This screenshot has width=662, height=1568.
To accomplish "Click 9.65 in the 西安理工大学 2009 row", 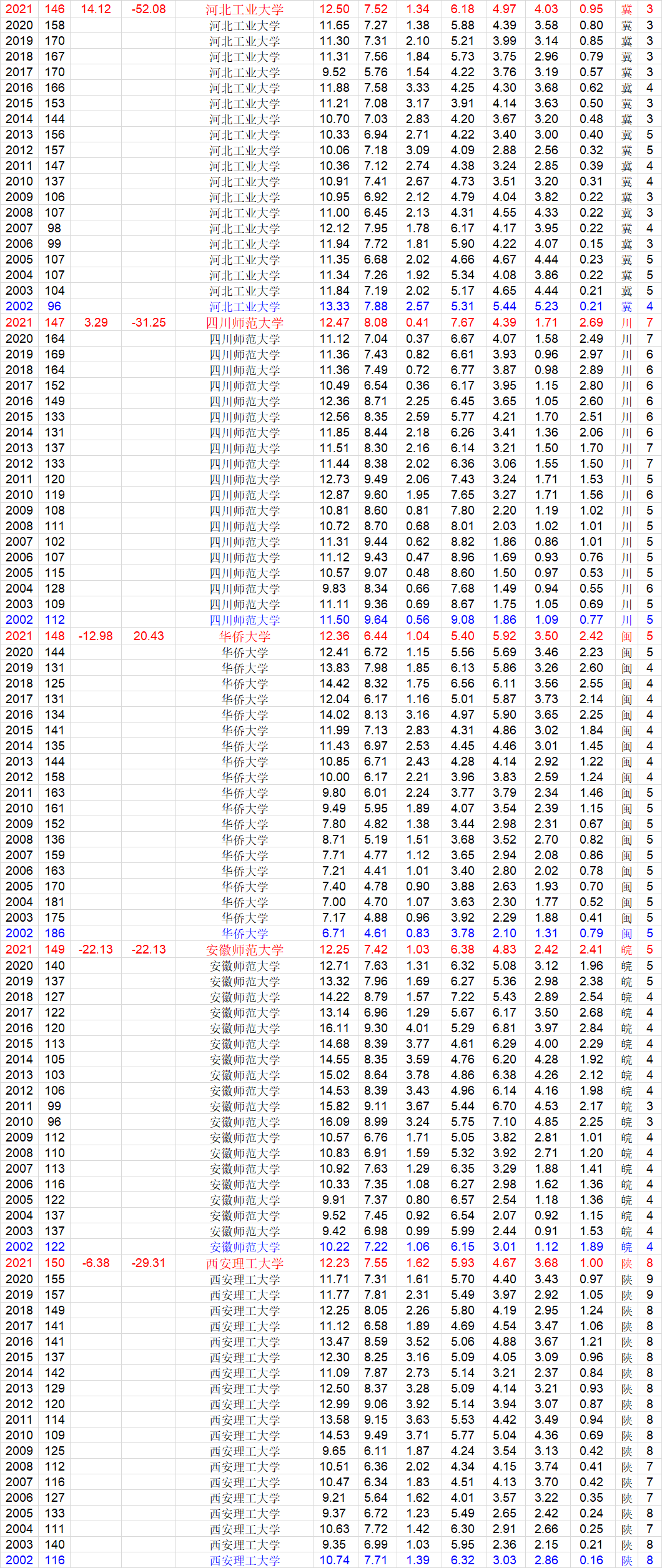I will coord(335,1451).
